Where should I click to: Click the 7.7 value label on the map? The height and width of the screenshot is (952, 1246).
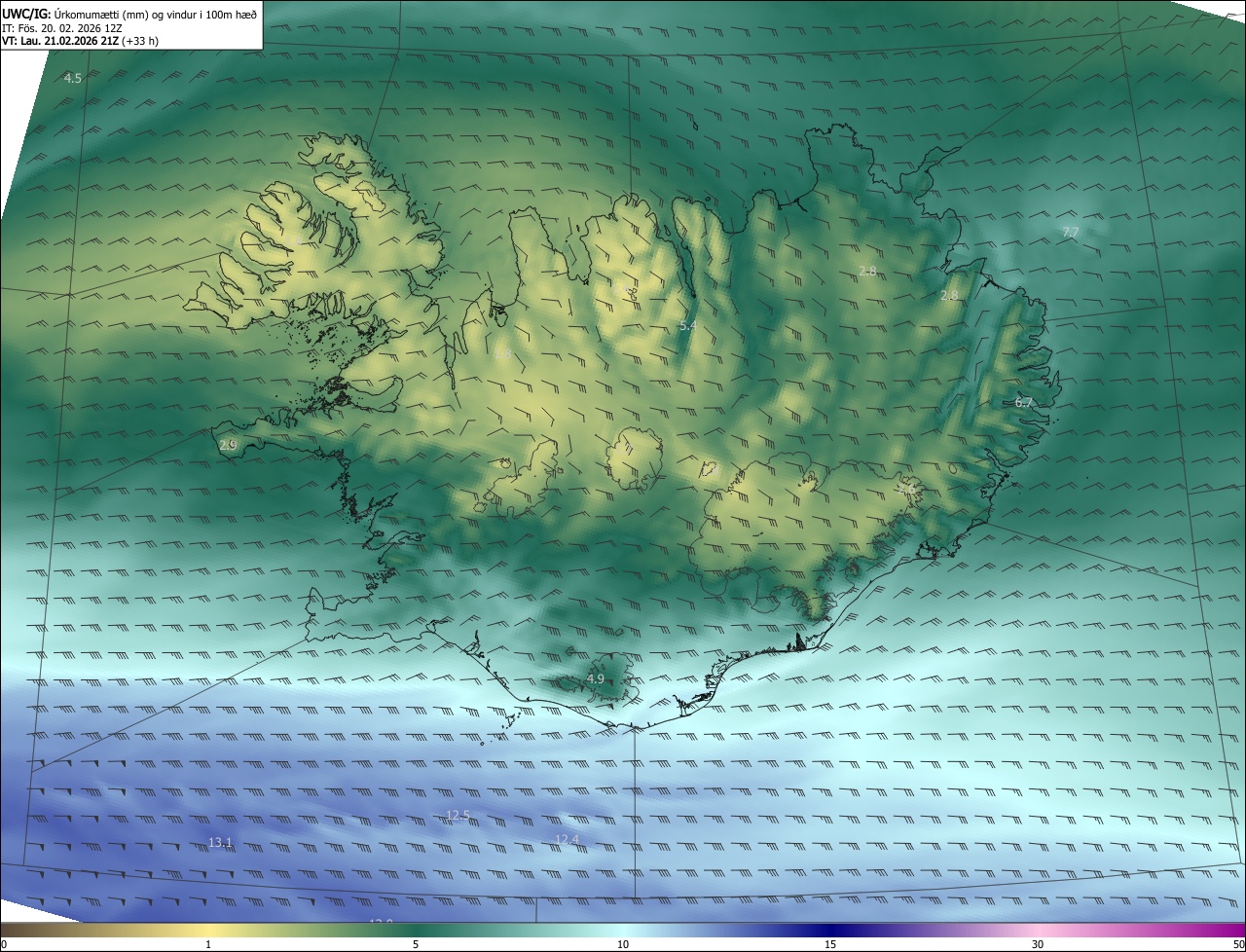pos(1070,232)
